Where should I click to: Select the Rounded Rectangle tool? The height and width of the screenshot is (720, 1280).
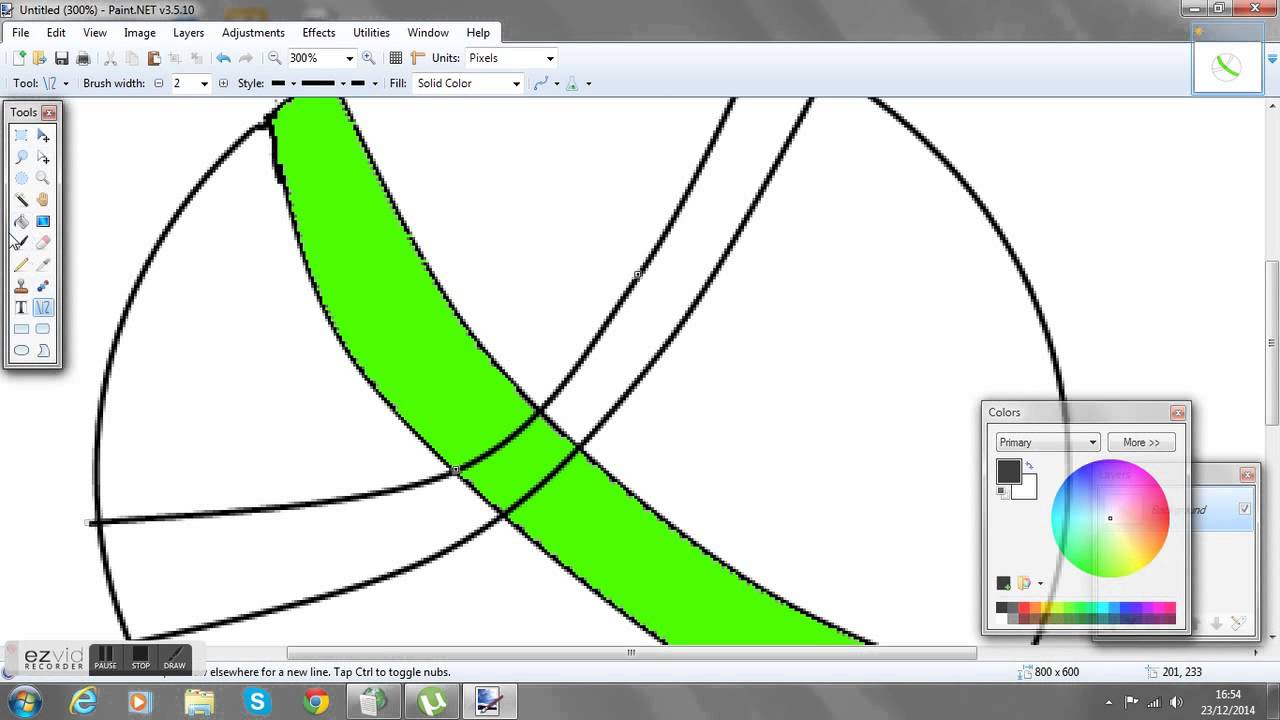coord(43,329)
